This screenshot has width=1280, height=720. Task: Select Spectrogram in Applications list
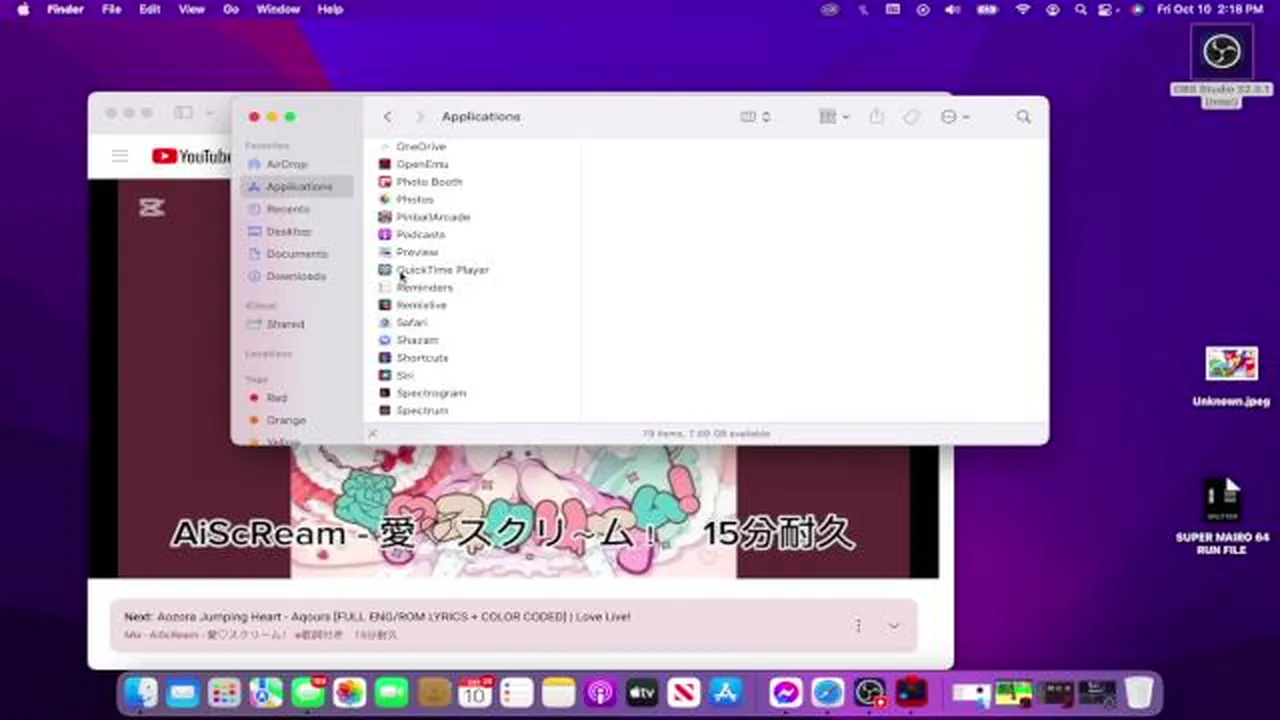click(430, 393)
